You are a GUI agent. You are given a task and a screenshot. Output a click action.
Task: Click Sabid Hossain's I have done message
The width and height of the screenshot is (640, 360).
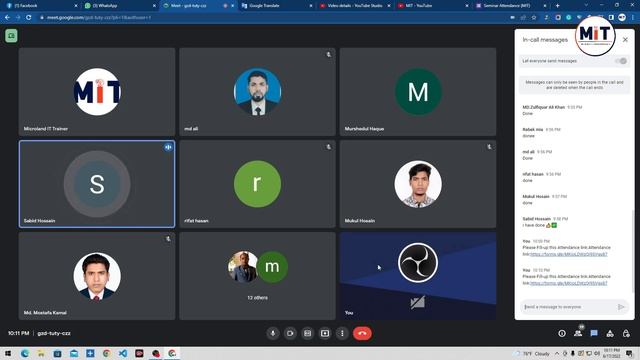pyautogui.click(x=540, y=225)
